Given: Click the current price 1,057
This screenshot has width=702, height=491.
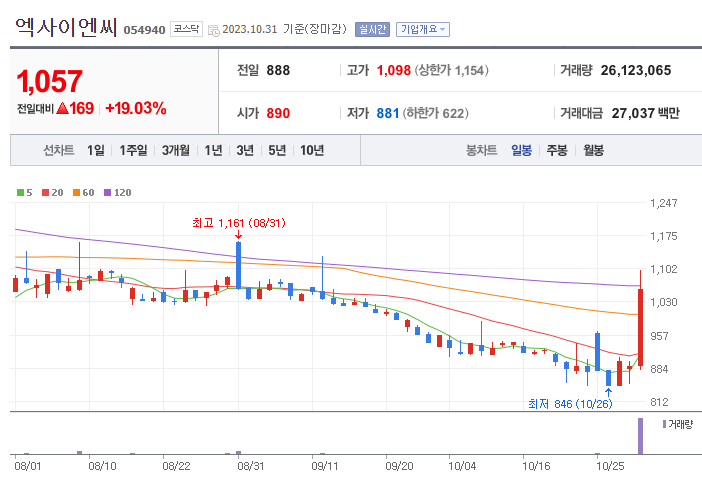Looking at the screenshot, I should tap(49, 81).
